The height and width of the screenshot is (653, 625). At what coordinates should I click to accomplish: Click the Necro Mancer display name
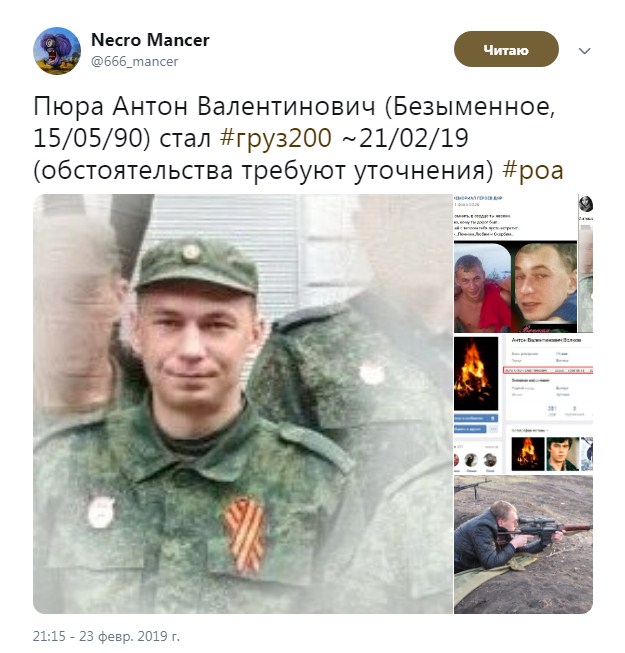coord(150,40)
